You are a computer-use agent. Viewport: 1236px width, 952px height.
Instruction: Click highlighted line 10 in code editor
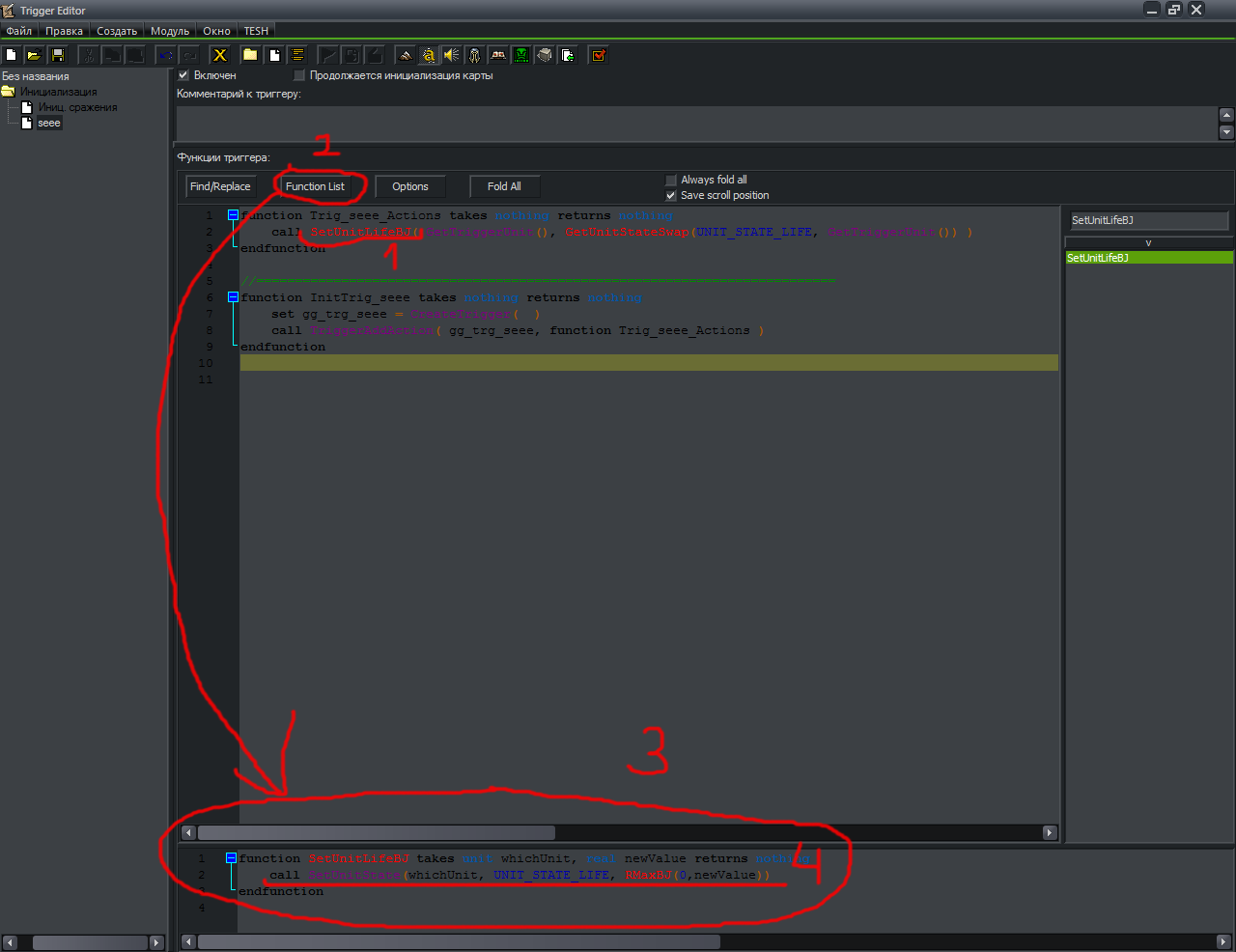(649, 363)
